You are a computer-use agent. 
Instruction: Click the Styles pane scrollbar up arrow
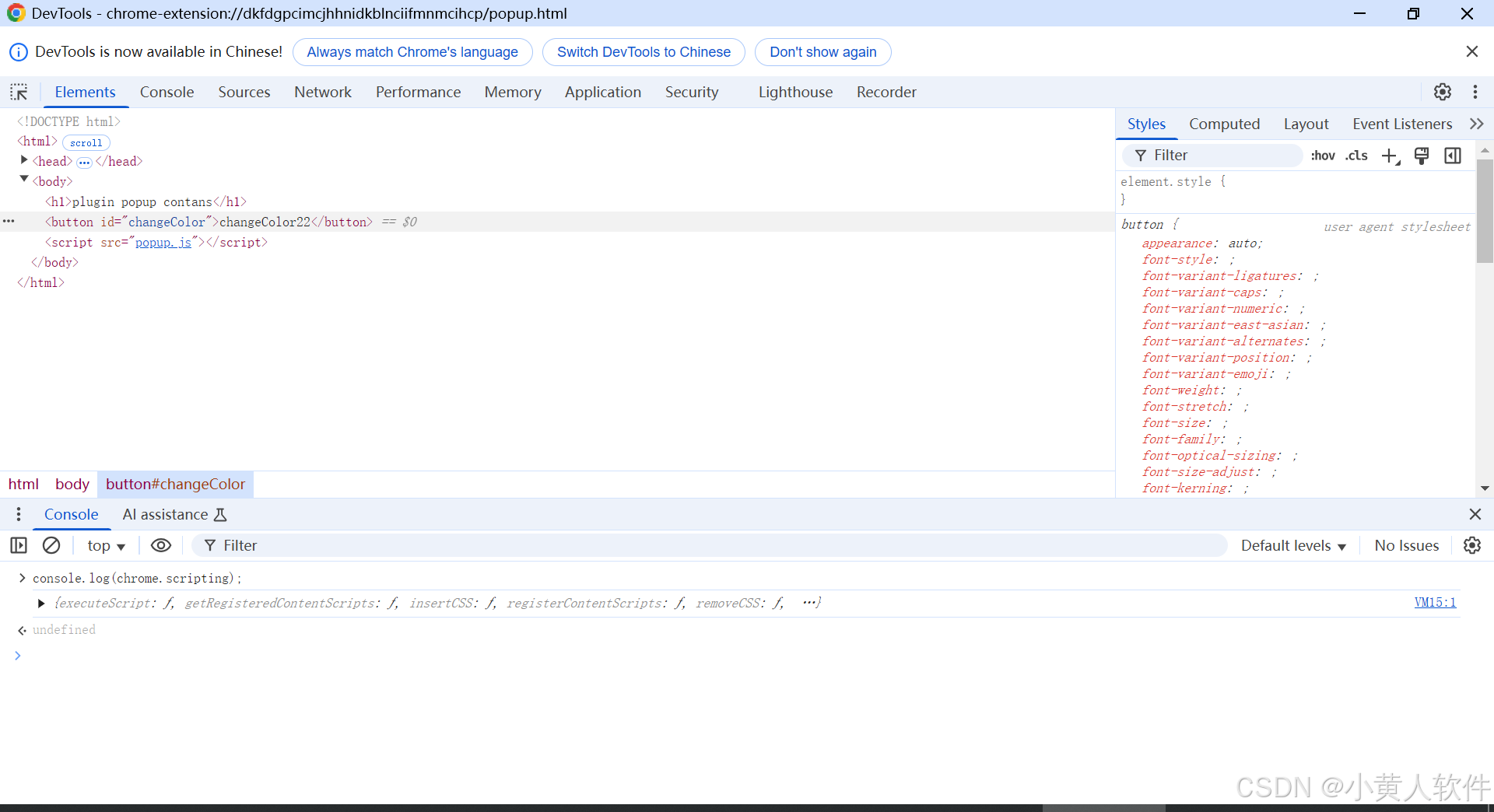pos(1485,149)
